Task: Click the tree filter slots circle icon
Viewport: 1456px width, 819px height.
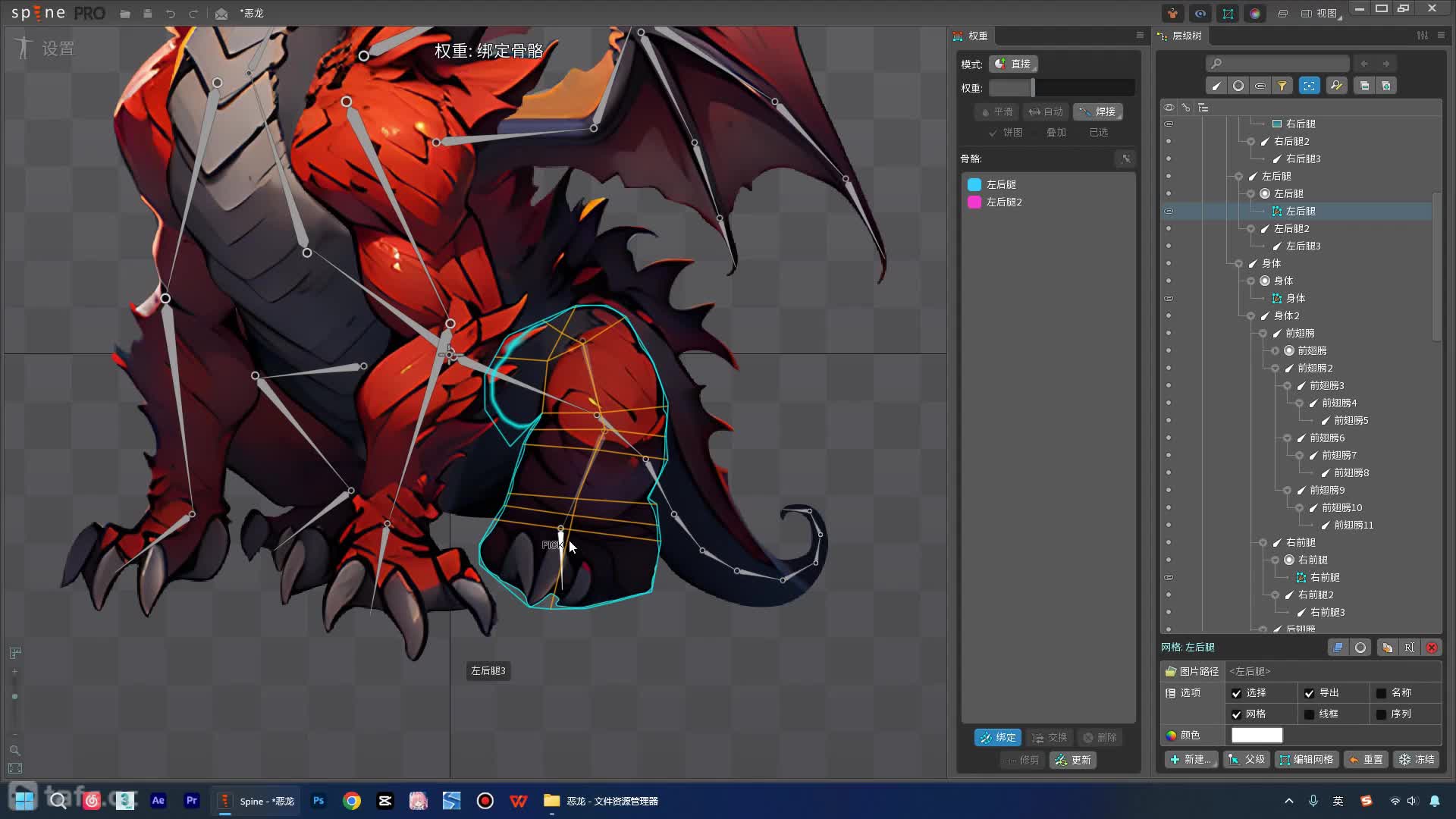Action: point(1238,86)
